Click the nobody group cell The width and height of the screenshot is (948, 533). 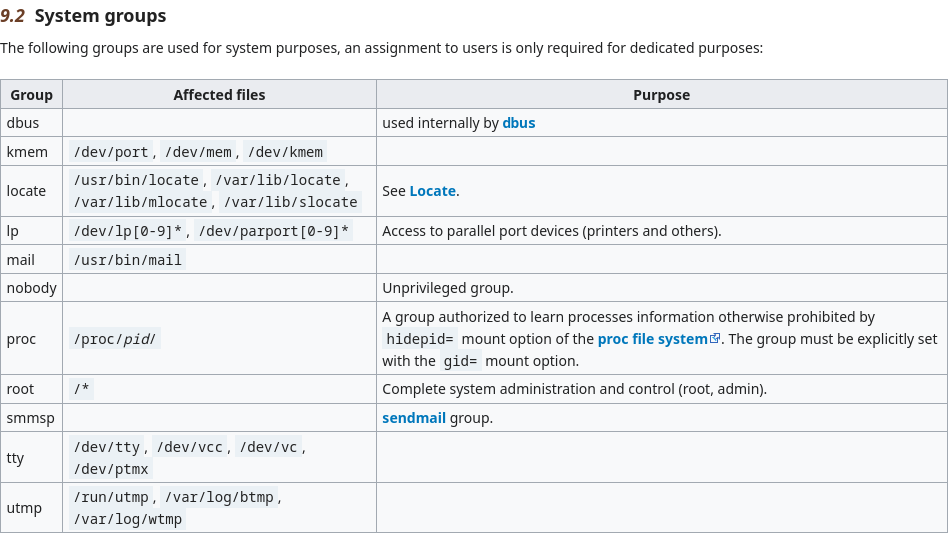pyautogui.click(x=31, y=288)
